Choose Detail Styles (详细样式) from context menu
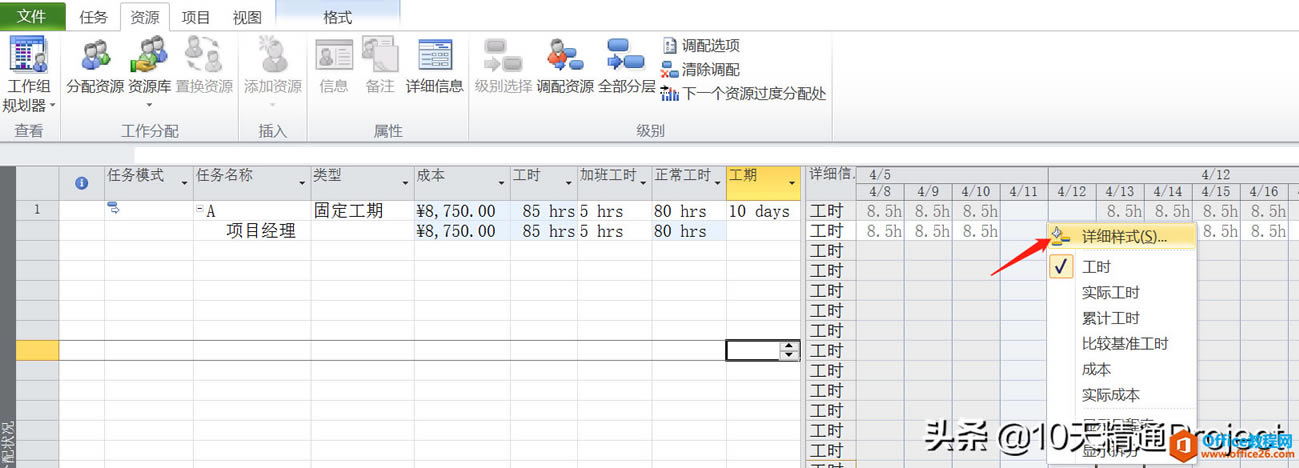The image size is (1299, 468). (1124, 237)
